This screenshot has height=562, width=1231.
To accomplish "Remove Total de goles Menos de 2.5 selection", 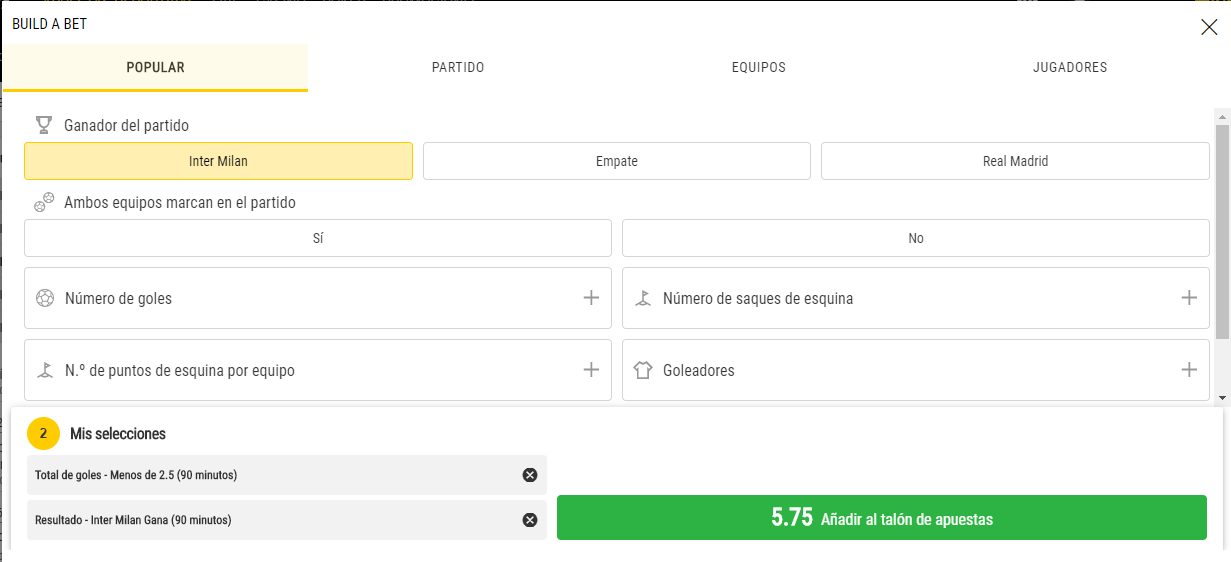I will click(530, 475).
